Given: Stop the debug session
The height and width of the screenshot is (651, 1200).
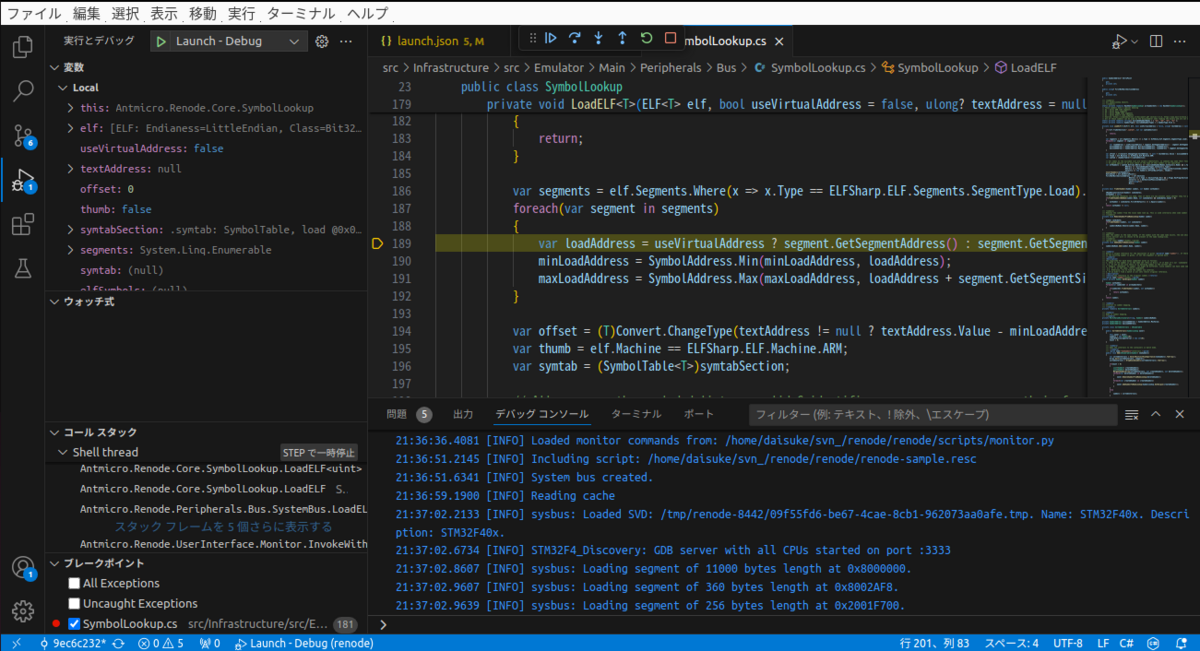Looking at the screenshot, I should tap(669, 38).
